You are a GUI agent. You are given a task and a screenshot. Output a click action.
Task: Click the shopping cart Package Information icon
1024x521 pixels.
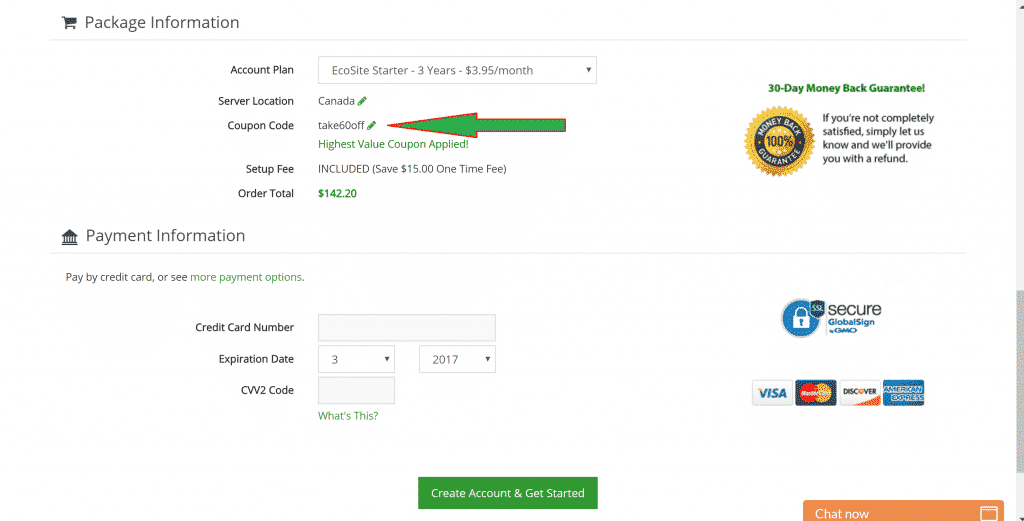point(69,23)
